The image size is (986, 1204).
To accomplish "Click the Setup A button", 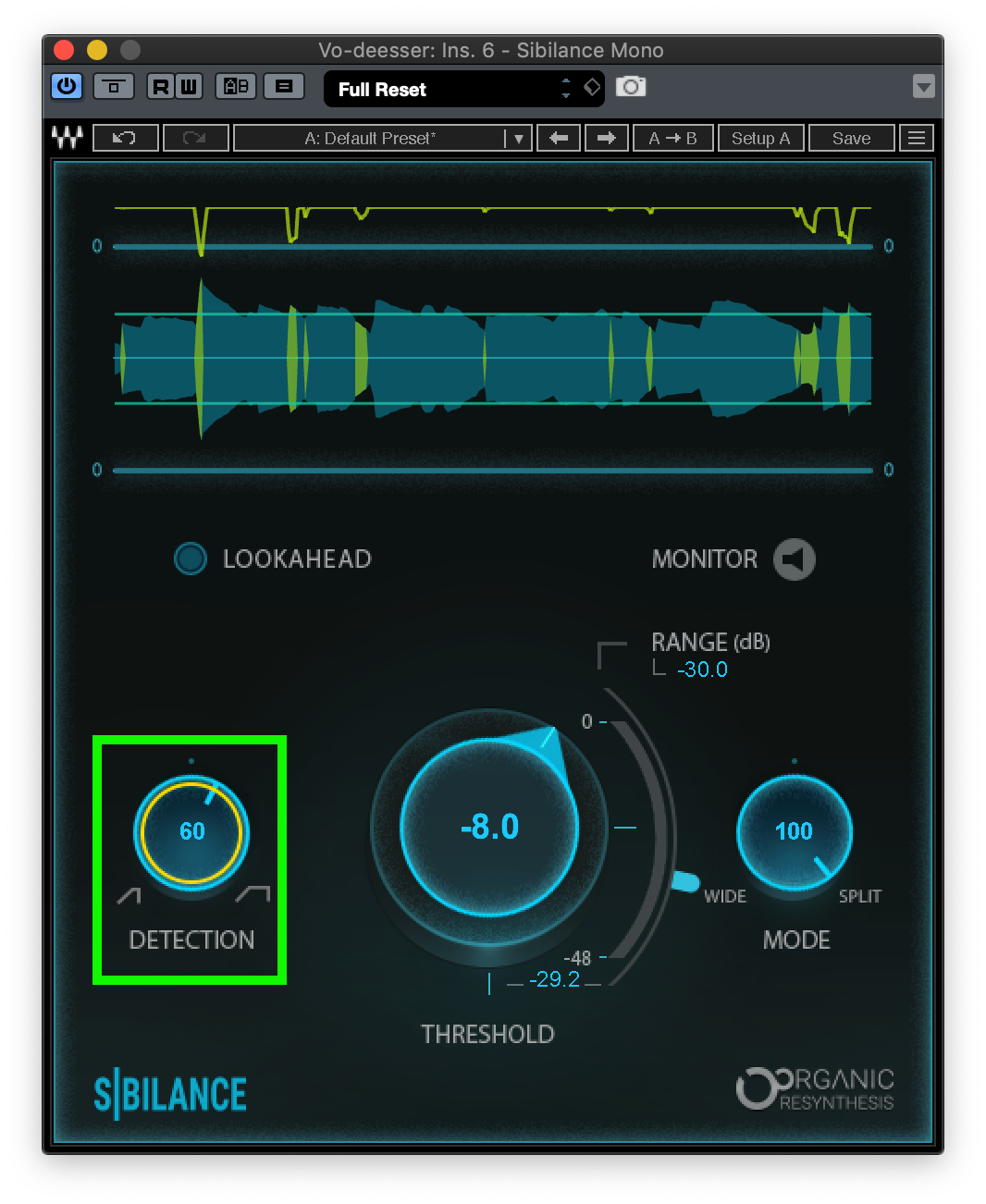I will (760, 137).
